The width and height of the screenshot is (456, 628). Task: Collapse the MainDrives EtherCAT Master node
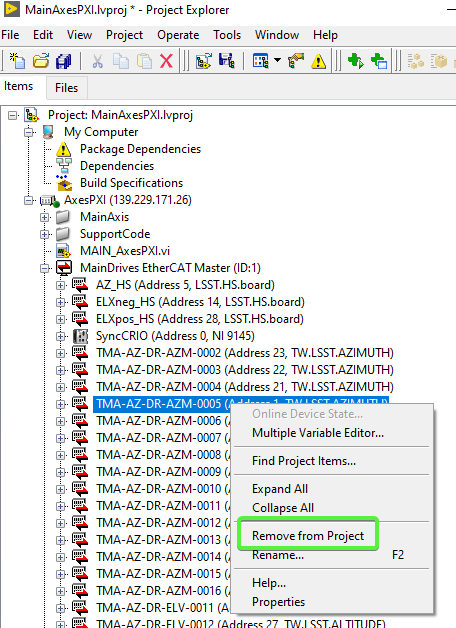click(44, 268)
